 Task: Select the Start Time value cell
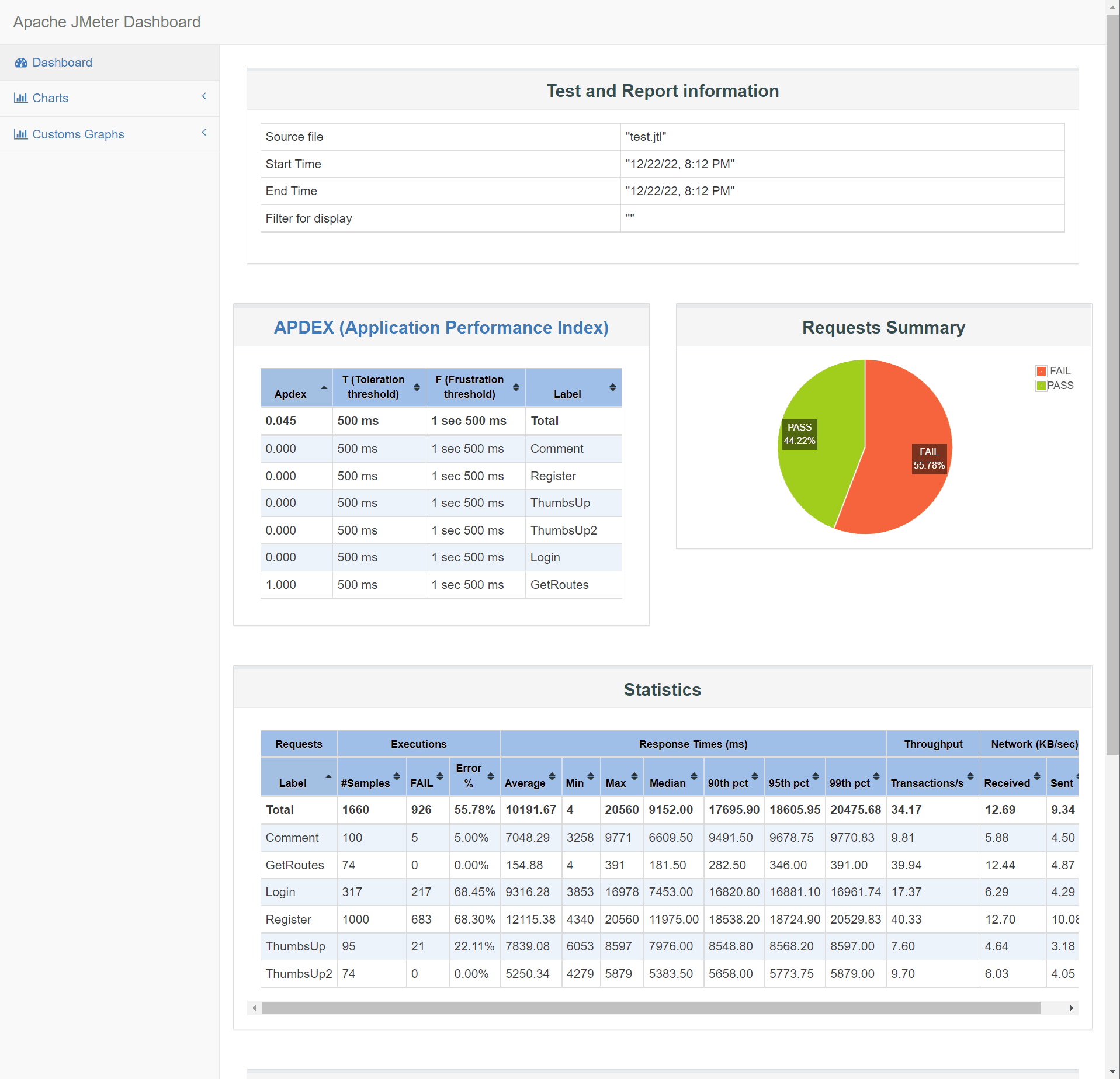[842, 164]
